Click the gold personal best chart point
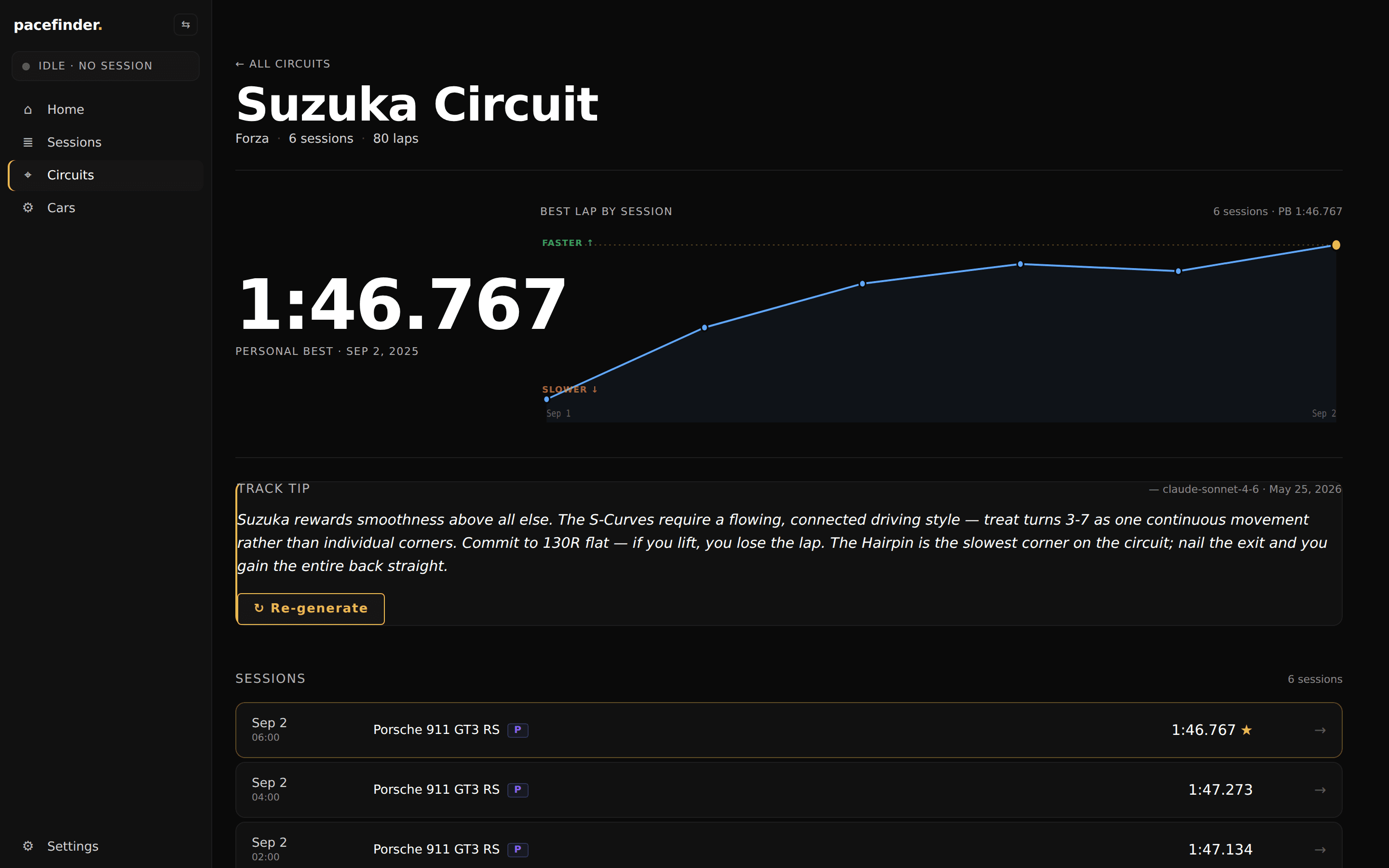1389x868 pixels. pos(1336,245)
